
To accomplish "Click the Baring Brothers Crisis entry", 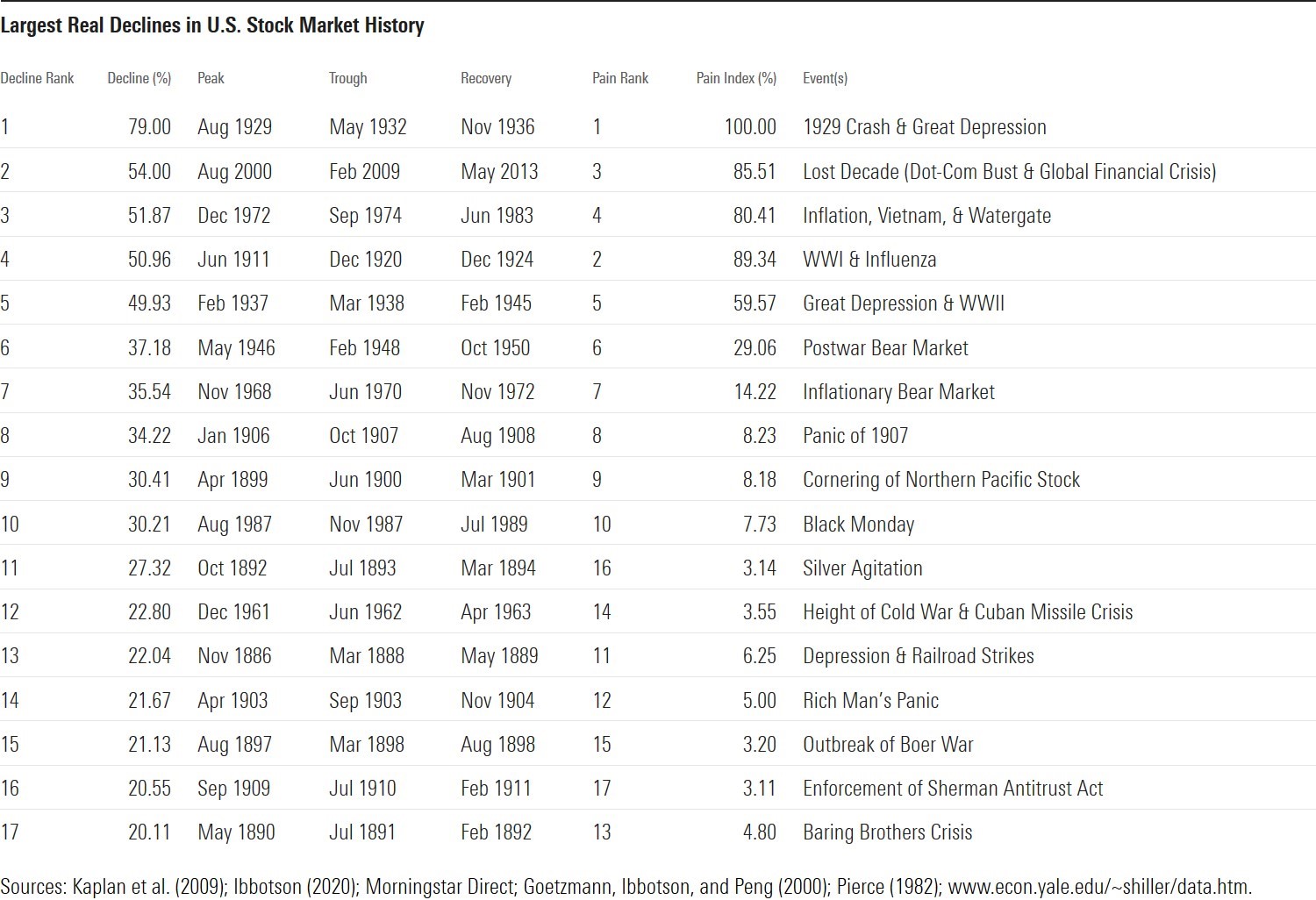I will pos(888,832).
